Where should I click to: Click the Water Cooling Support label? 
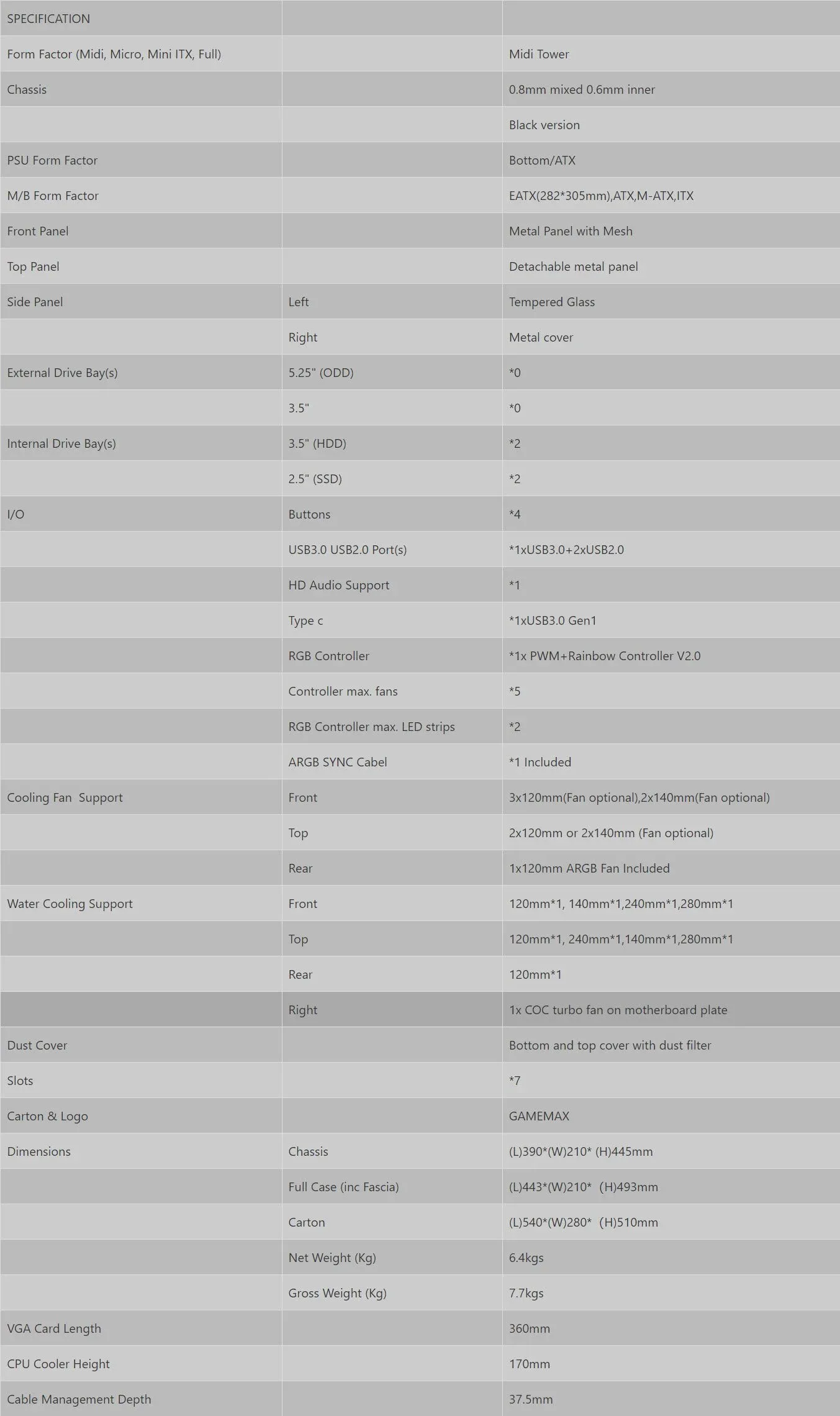tap(70, 904)
